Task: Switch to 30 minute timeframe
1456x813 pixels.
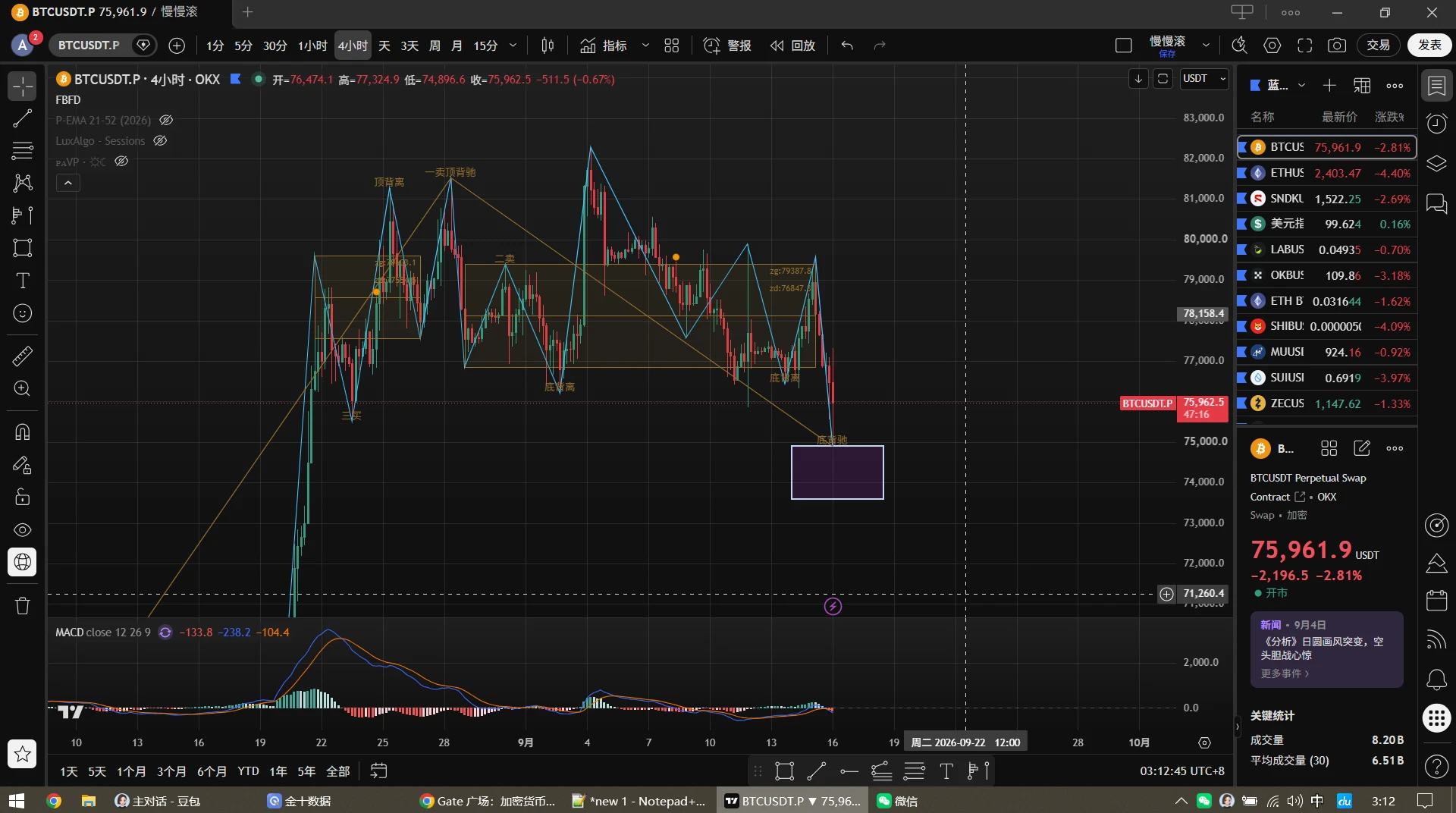Action: 275,46
